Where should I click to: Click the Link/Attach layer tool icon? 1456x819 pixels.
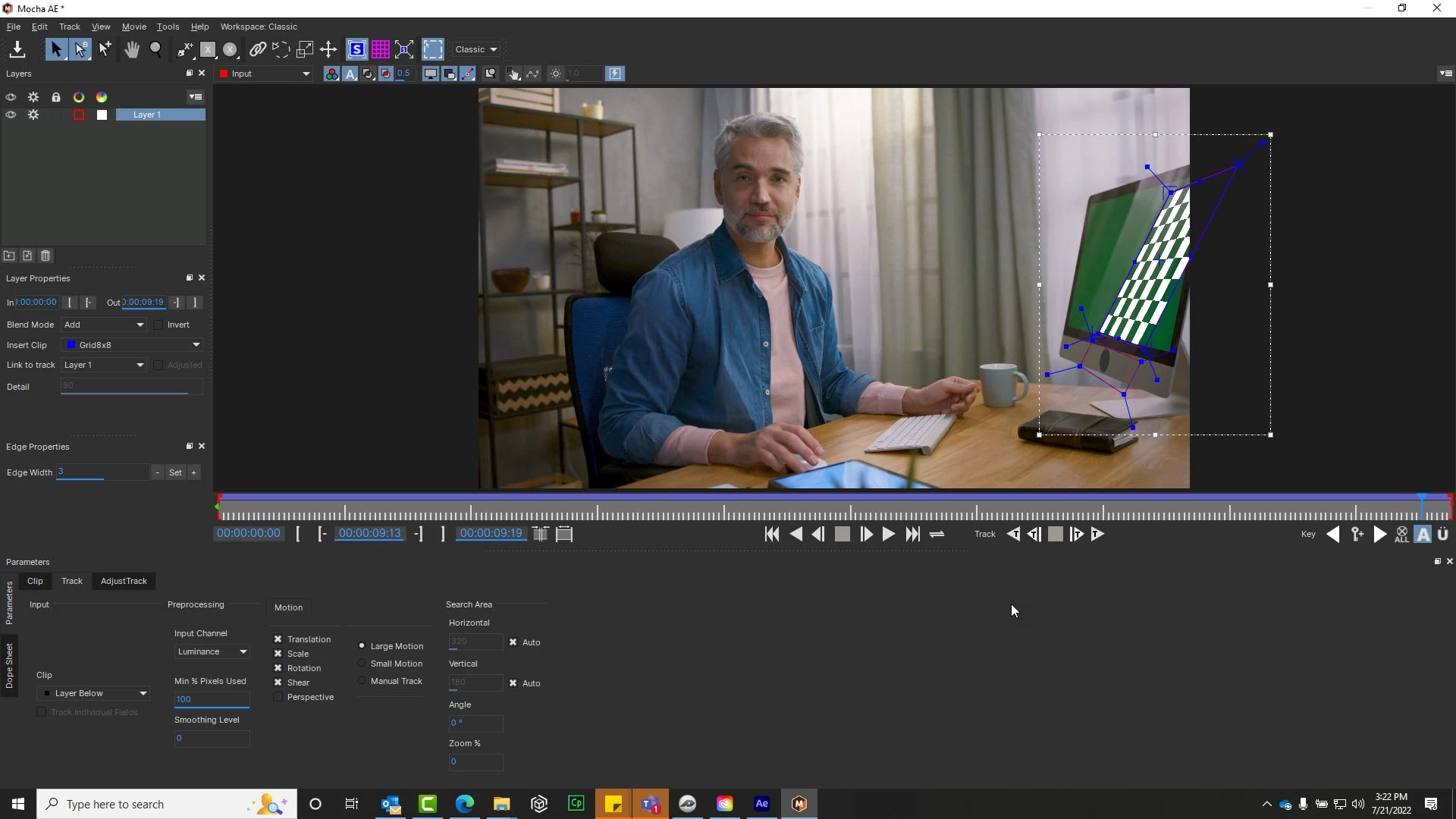point(257,50)
